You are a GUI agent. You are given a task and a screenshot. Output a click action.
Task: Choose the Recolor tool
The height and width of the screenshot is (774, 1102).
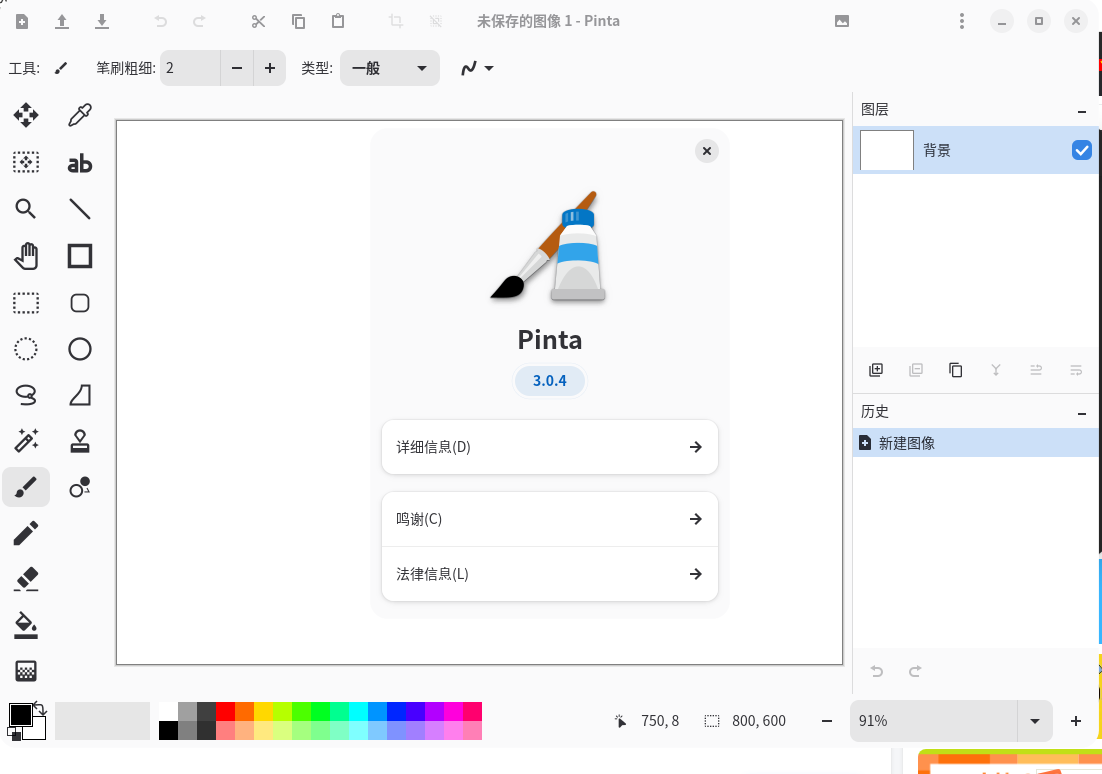pyautogui.click(x=79, y=487)
